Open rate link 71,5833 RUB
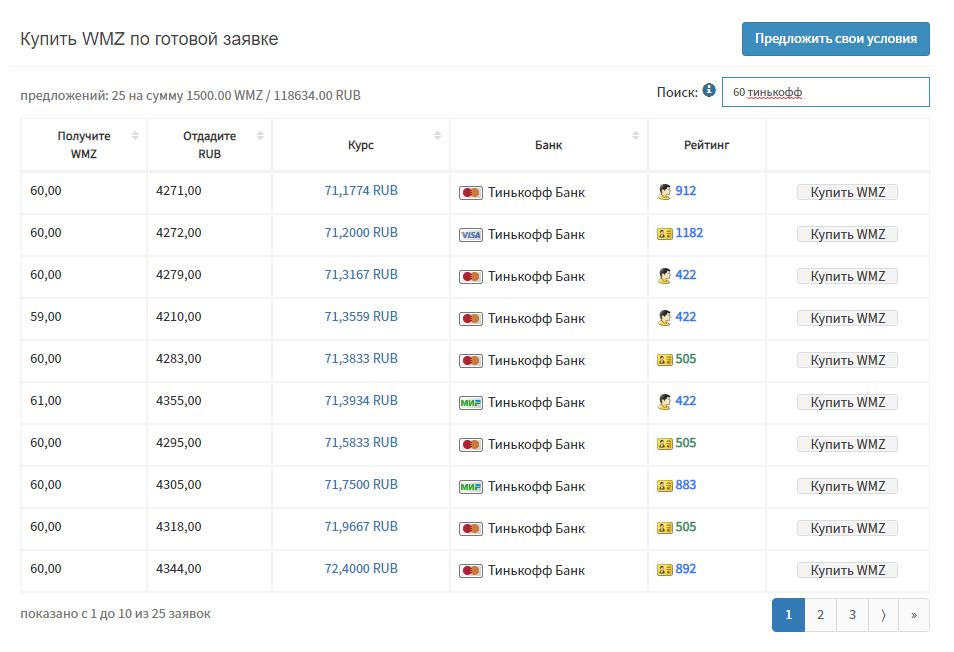The height and width of the screenshot is (652, 954). tap(361, 443)
